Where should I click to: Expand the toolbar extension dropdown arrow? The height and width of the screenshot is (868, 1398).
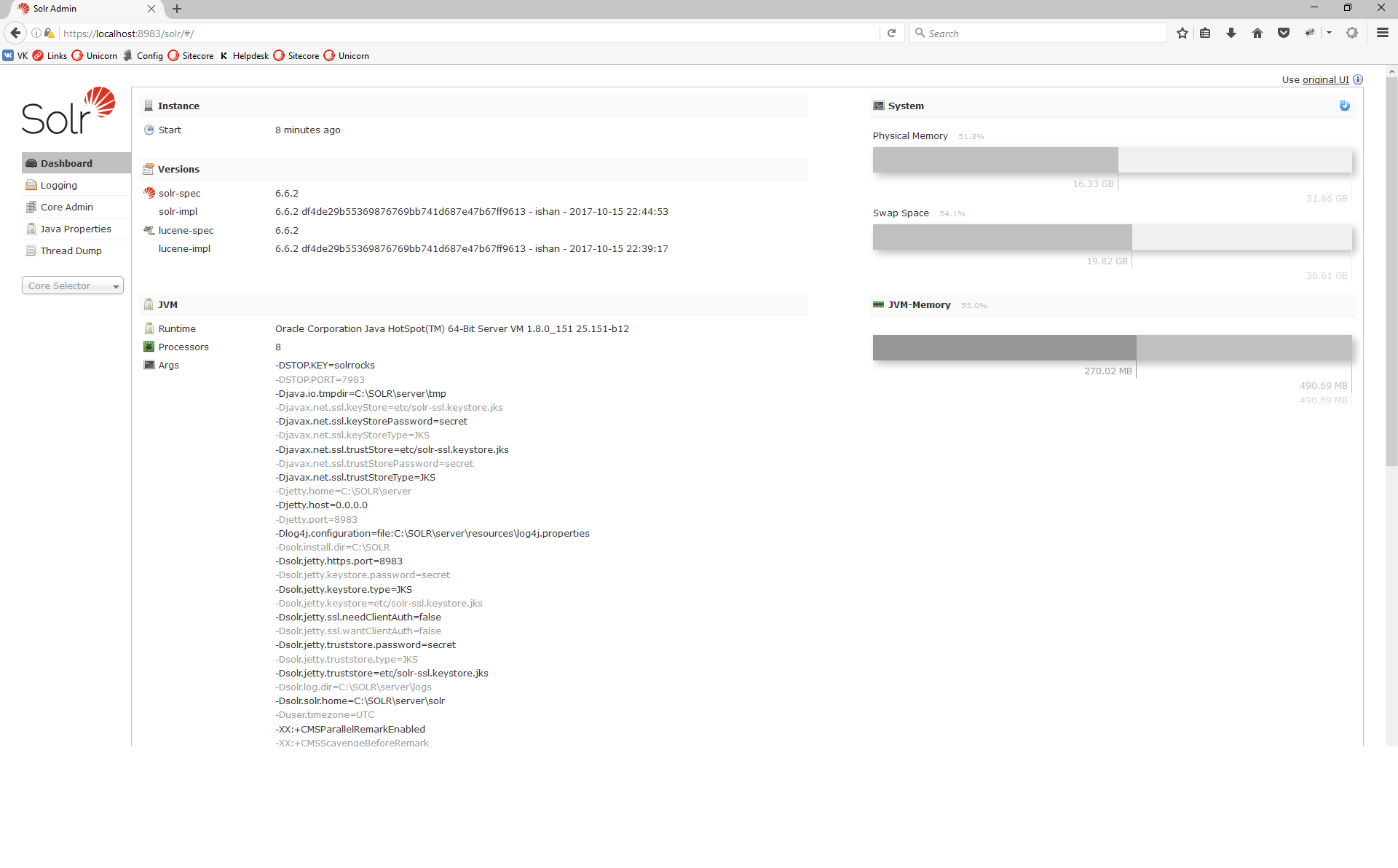coord(1329,33)
